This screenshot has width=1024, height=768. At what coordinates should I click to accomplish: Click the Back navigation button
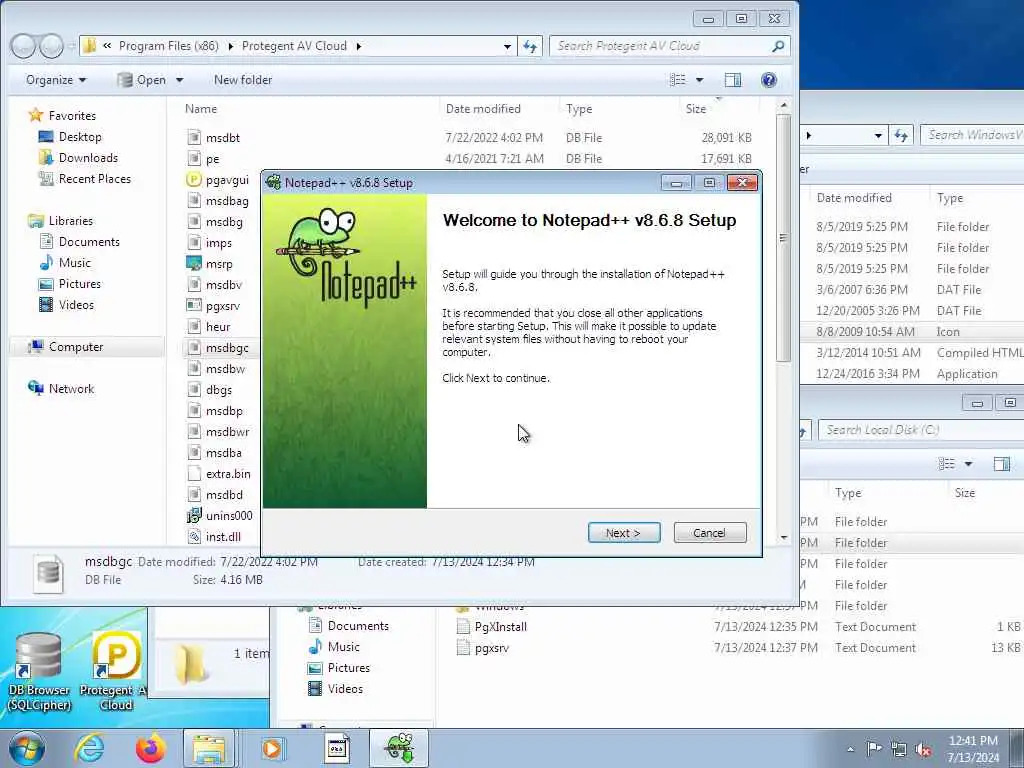23,46
